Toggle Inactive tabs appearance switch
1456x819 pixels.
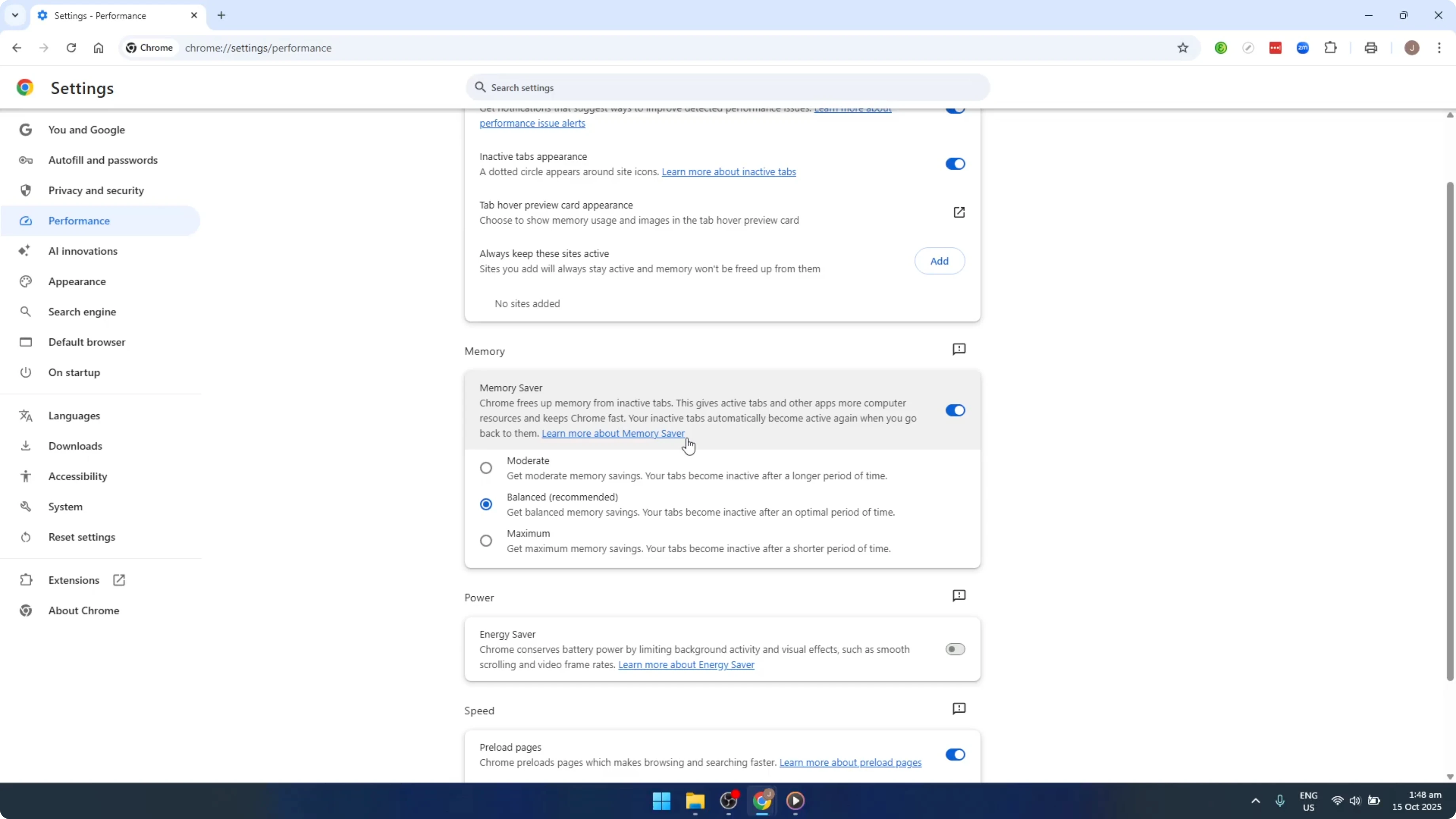click(955, 164)
